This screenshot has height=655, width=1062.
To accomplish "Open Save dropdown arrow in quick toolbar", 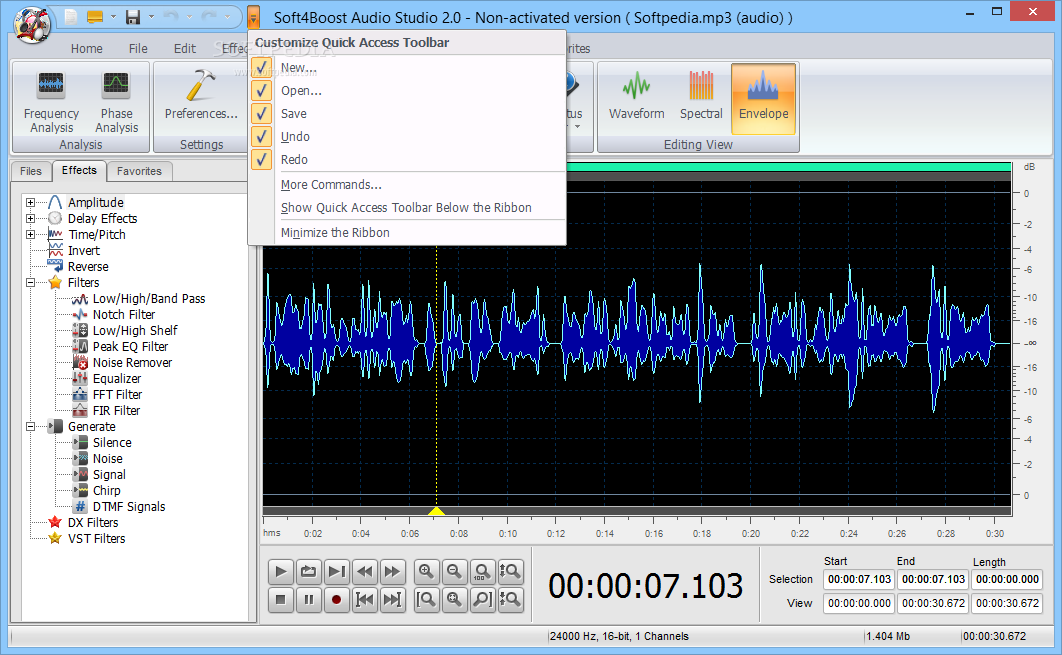I will click(x=151, y=17).
